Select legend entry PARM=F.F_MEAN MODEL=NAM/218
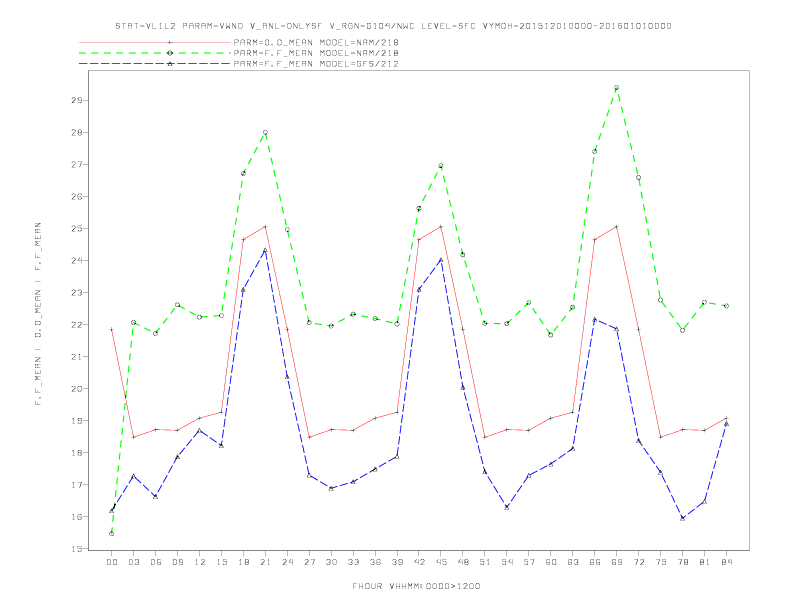Image resolution: width=792 pixels, height=612 pixels. point(316,53)
